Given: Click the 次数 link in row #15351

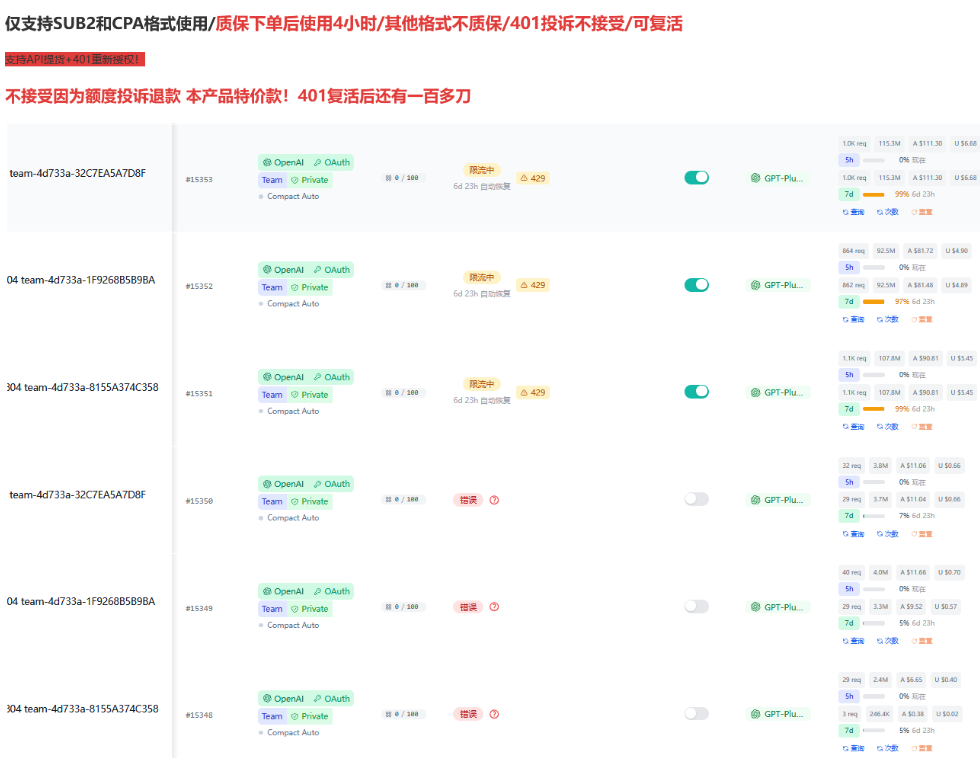Looking at the screenshot, I should pos(888,427).
